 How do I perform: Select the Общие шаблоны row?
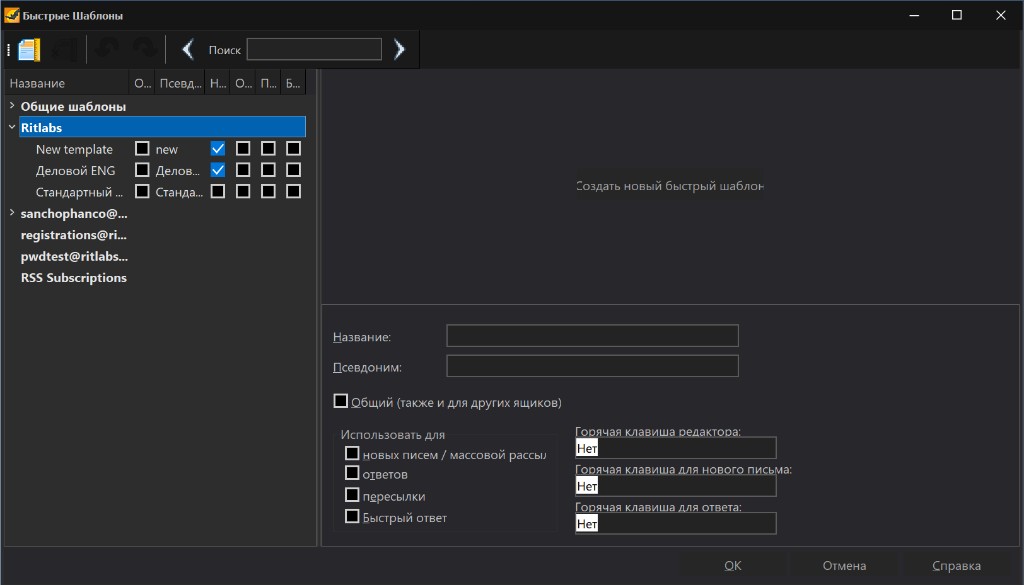pyautogui.click(x=73, y=106)
